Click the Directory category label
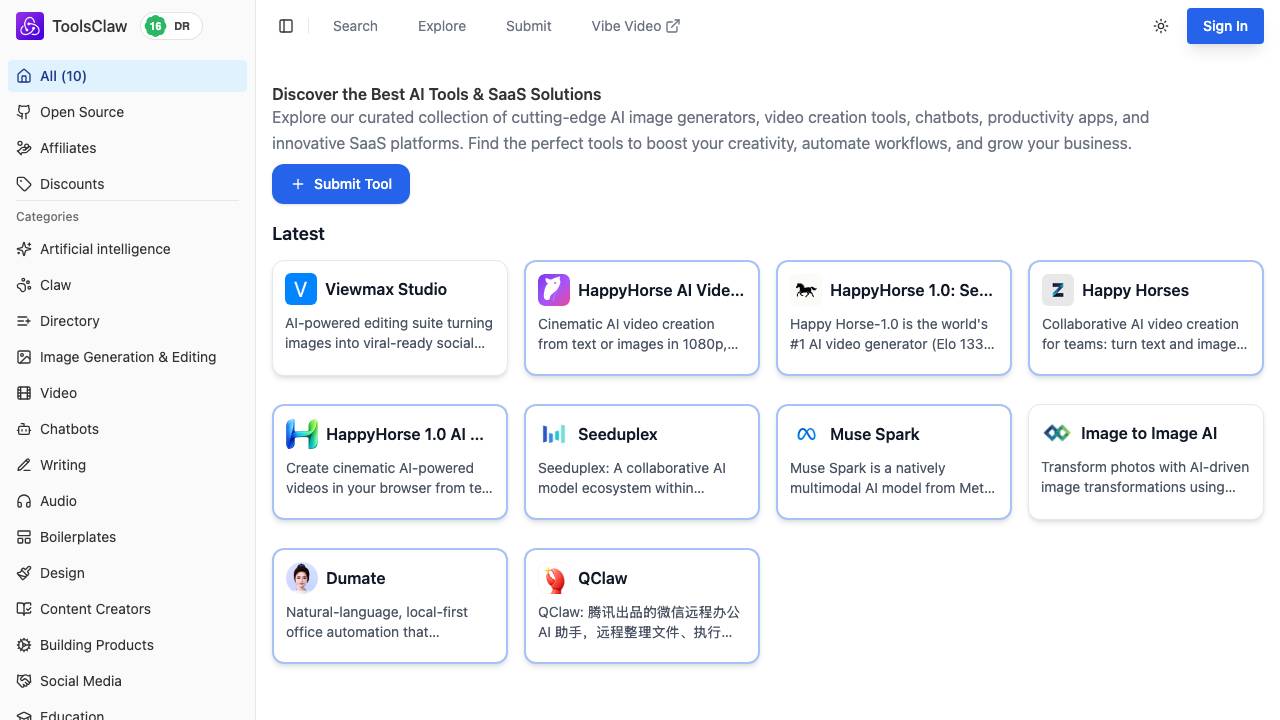Image resolution: width=1280 pixels, height=720 pixels. click(70, 321)
